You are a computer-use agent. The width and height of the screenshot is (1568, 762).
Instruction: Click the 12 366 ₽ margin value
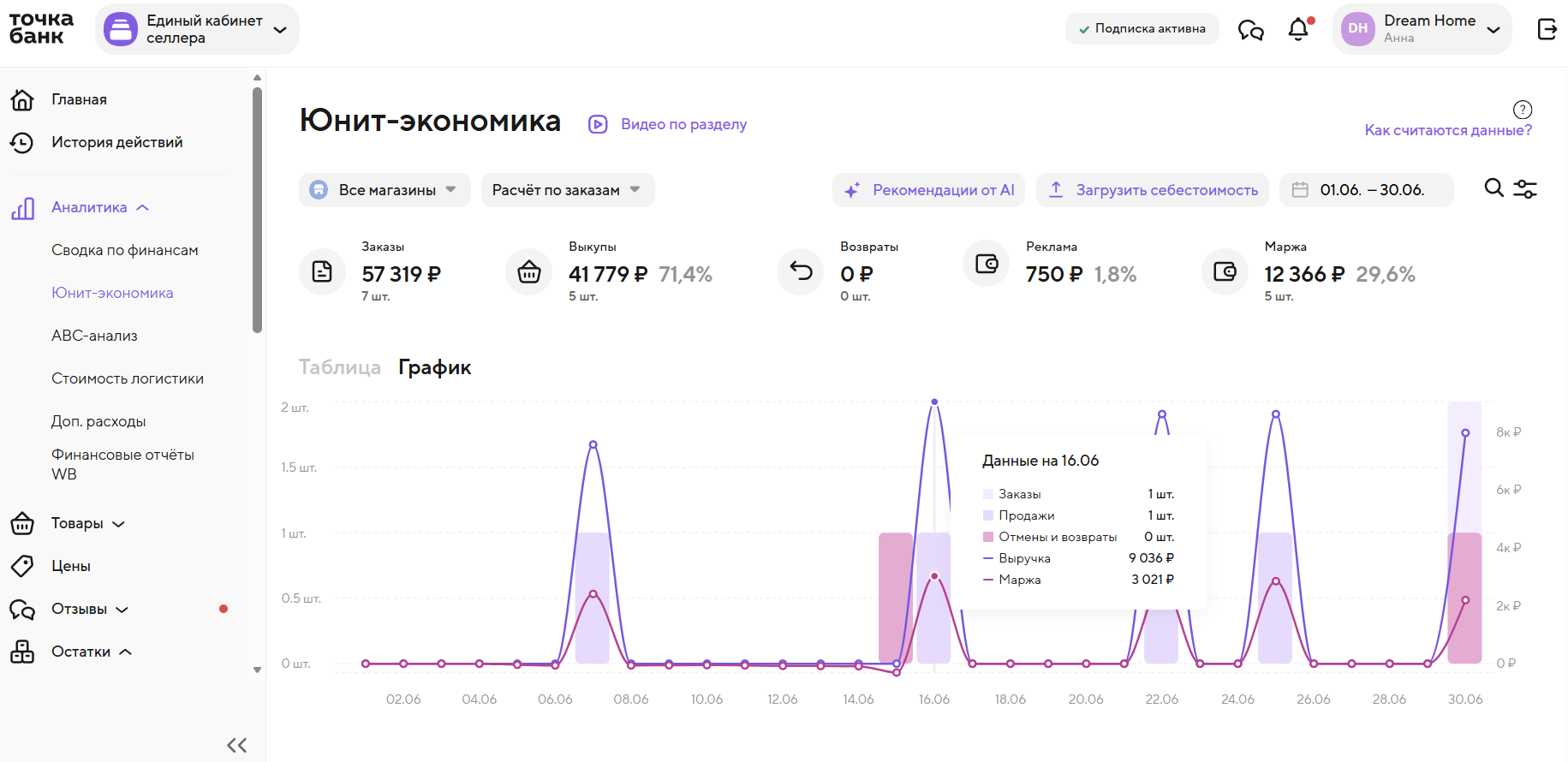pos(1304,274)
